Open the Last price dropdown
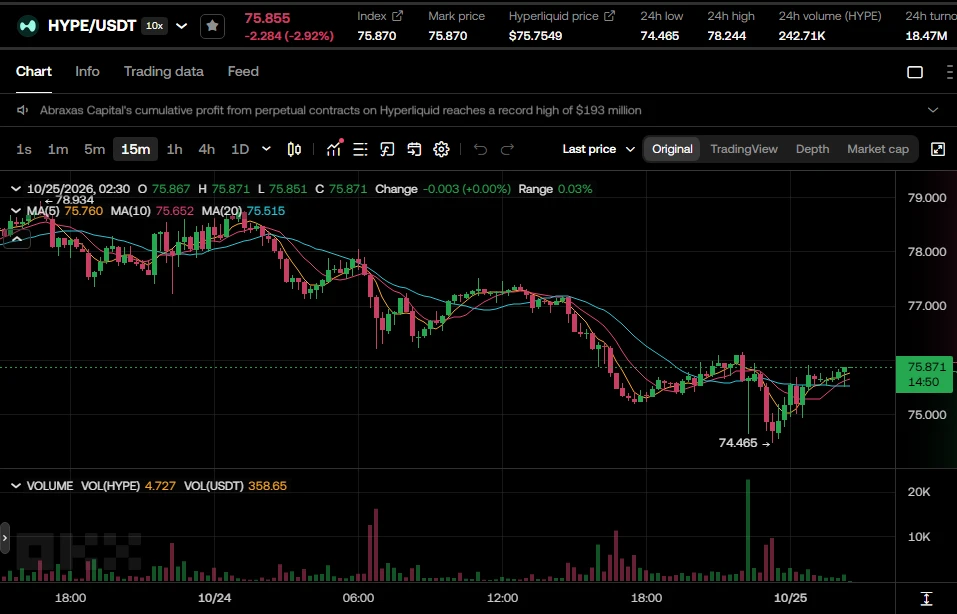Image resolution: width=957 pixels, height=614 pixels. pos(599,149)
